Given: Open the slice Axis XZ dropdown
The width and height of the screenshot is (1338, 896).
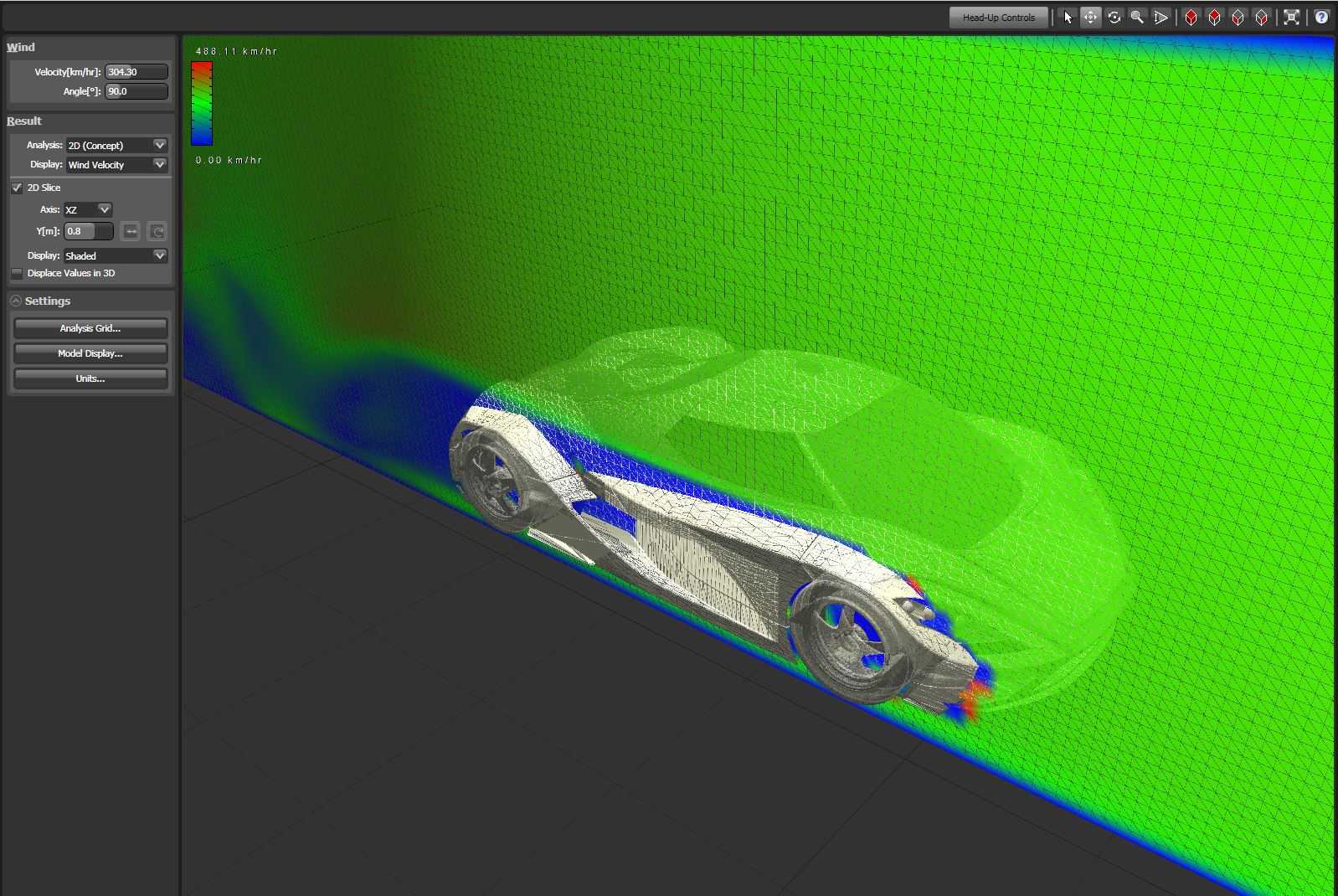Looking at the screenshot, I should [87, 209].
